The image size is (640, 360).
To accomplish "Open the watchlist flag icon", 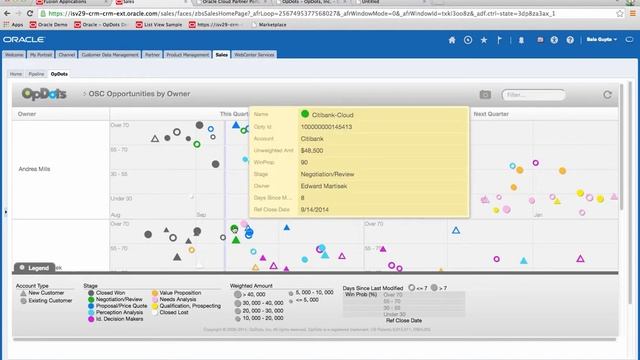I will pos(499,40).
